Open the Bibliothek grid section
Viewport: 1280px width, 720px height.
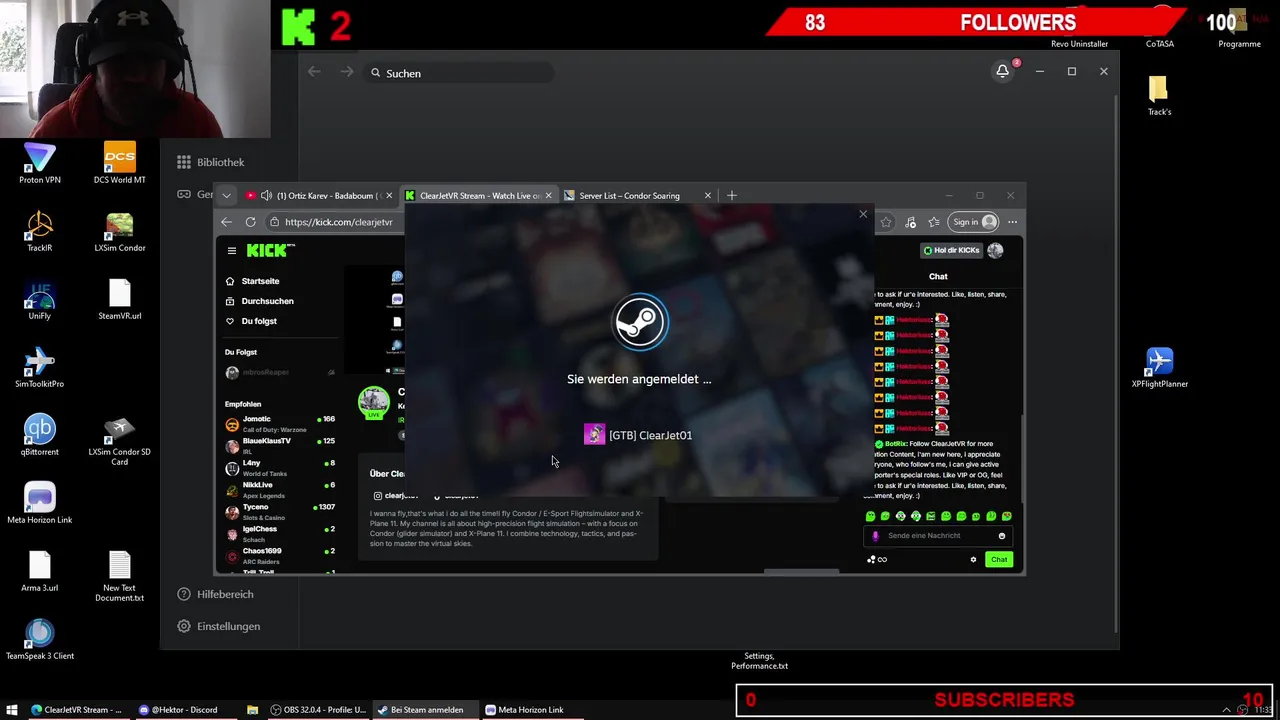click(210, 162)
